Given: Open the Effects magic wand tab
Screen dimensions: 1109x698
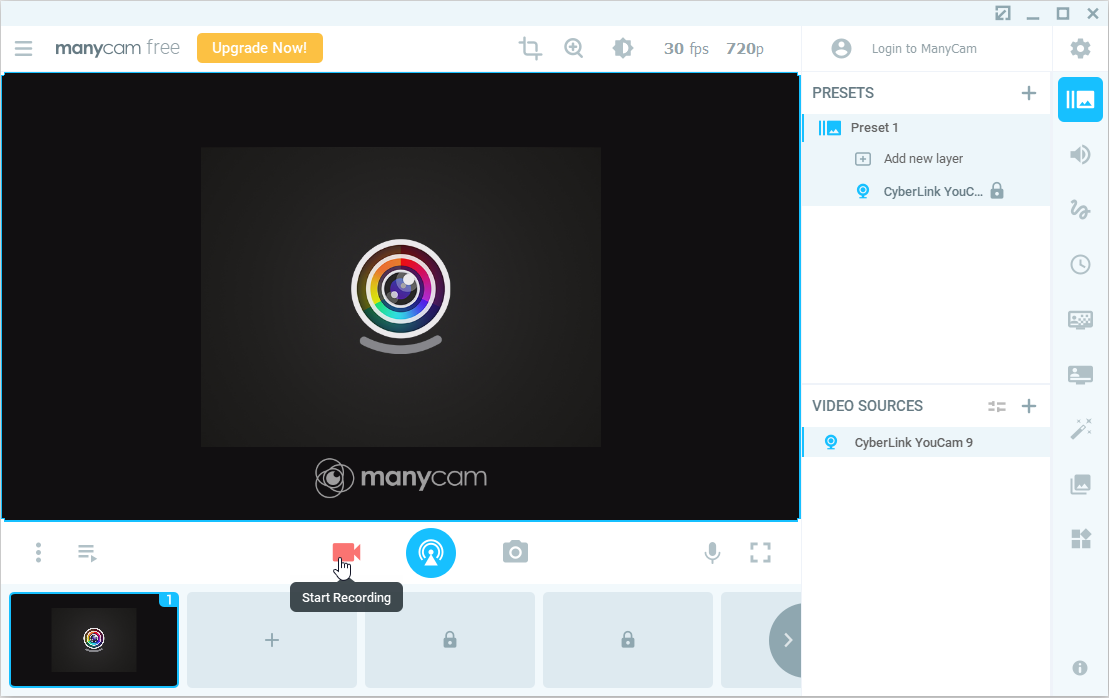Looking at the screenshot, I should coord(1080,429).
